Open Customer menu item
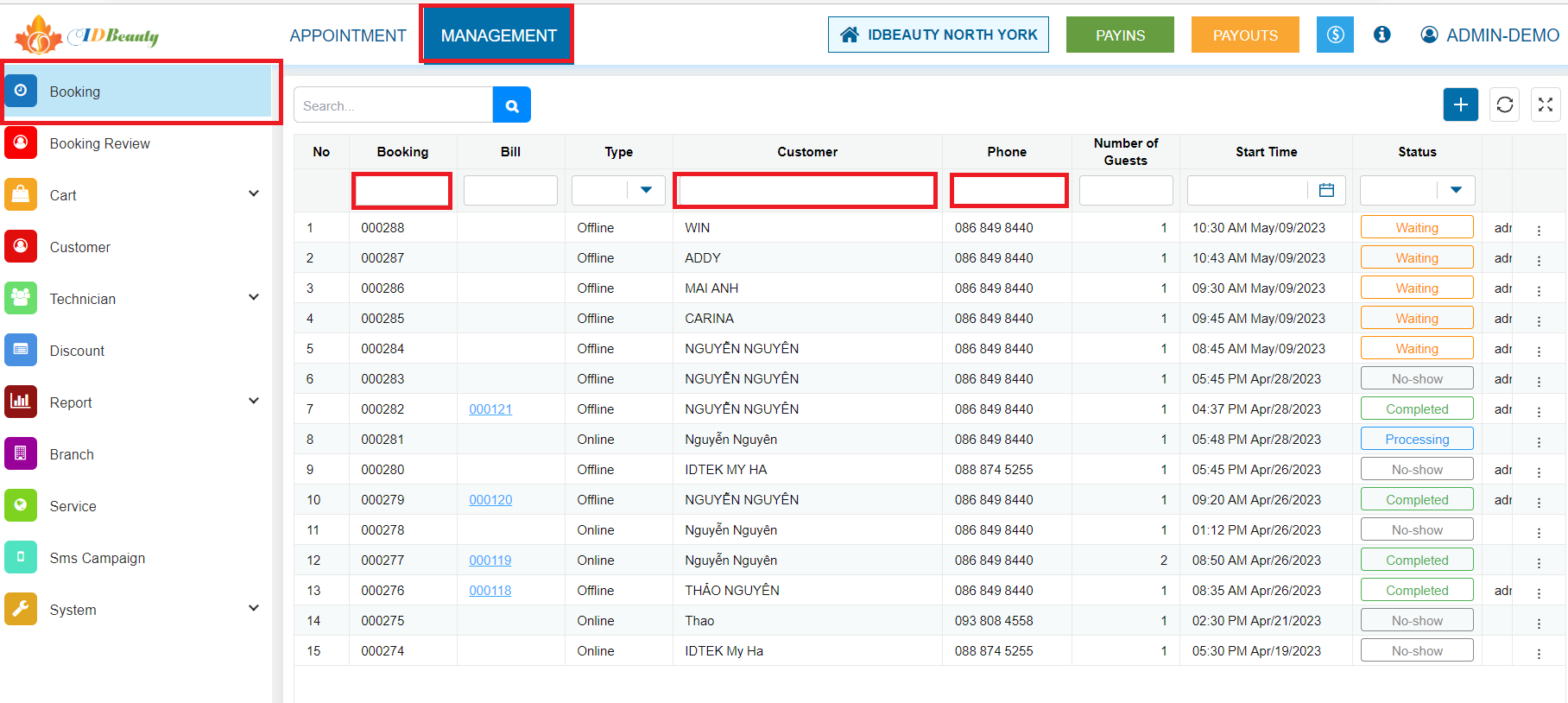This screenshot has height=703, width=1568. click(80, 247)
